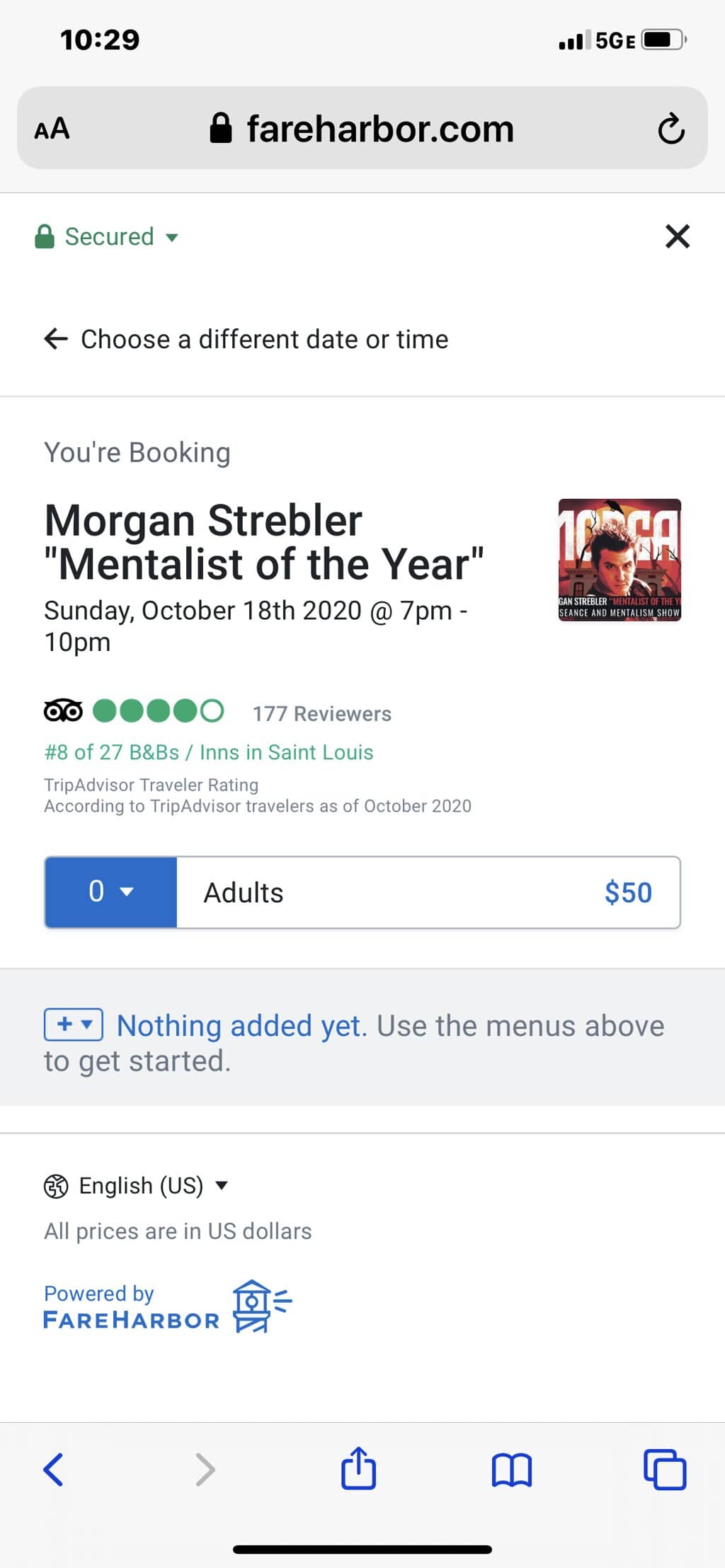Open the Powered by FareHarbor logo link
725x1568 pixels.
168,1307
